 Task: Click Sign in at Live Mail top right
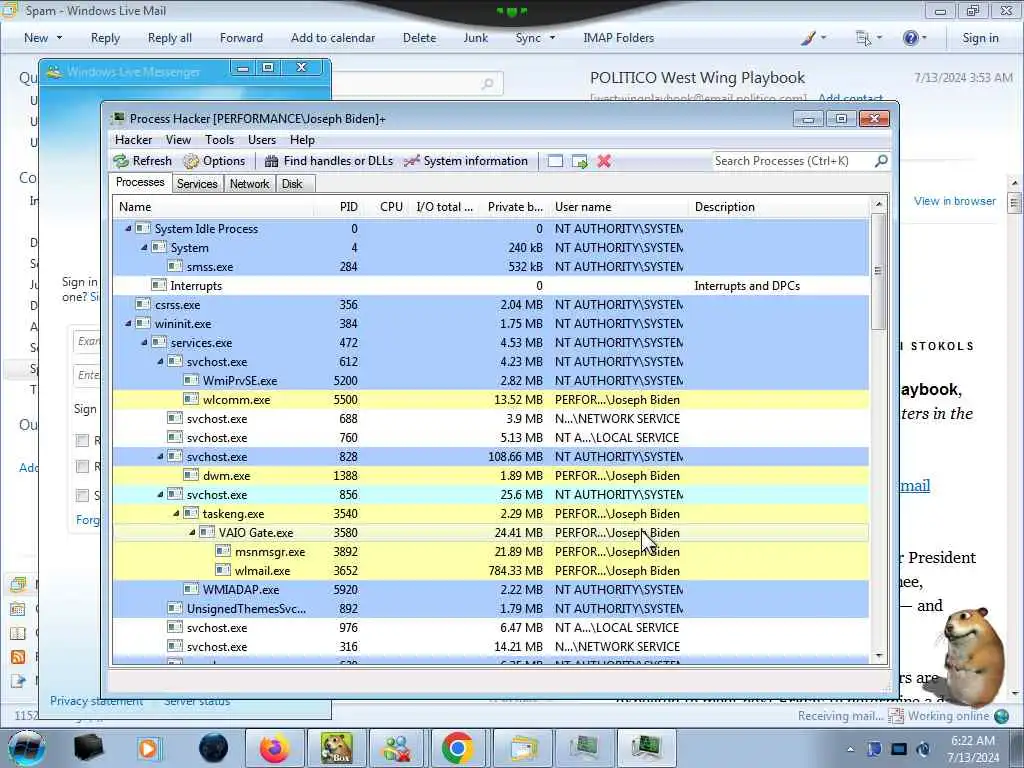pyautogui.click(x=980, y=38)
